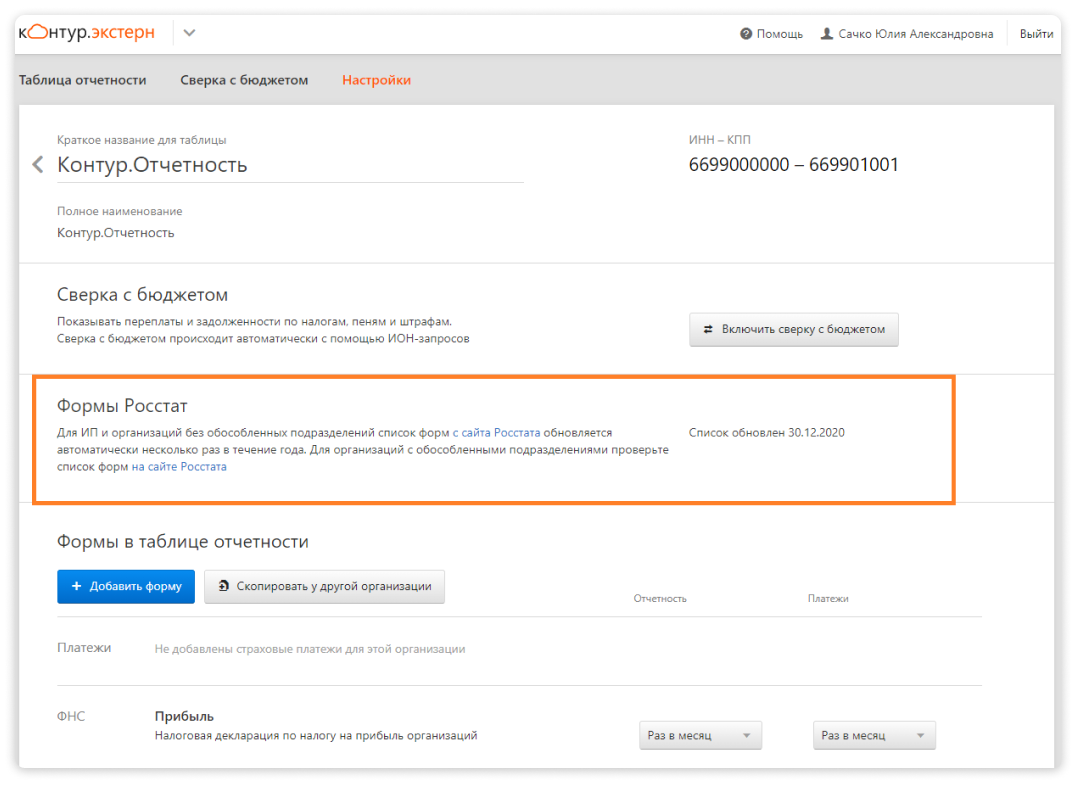Open the Отчетность 'Раз в месяц' dropdown for Прибыль
The width and height of the screenshot is (1080, 785).
(x=700, y=735)
